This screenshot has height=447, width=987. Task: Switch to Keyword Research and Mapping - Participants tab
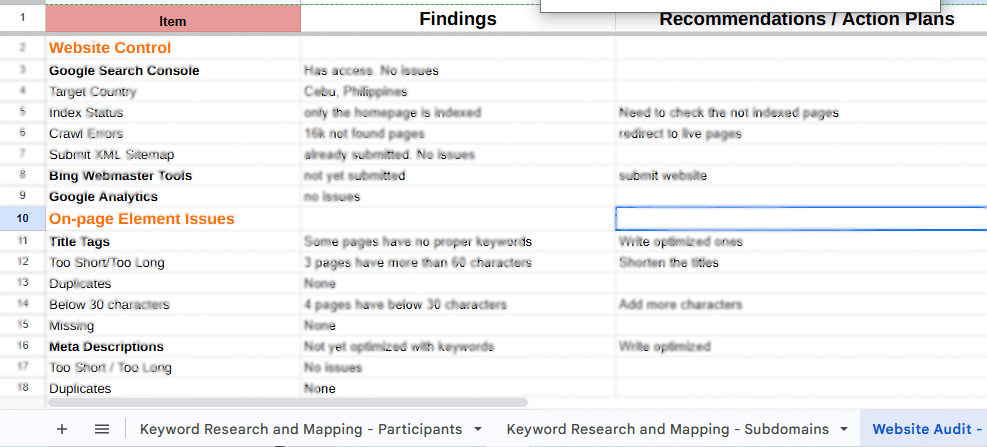click(300, 429)
